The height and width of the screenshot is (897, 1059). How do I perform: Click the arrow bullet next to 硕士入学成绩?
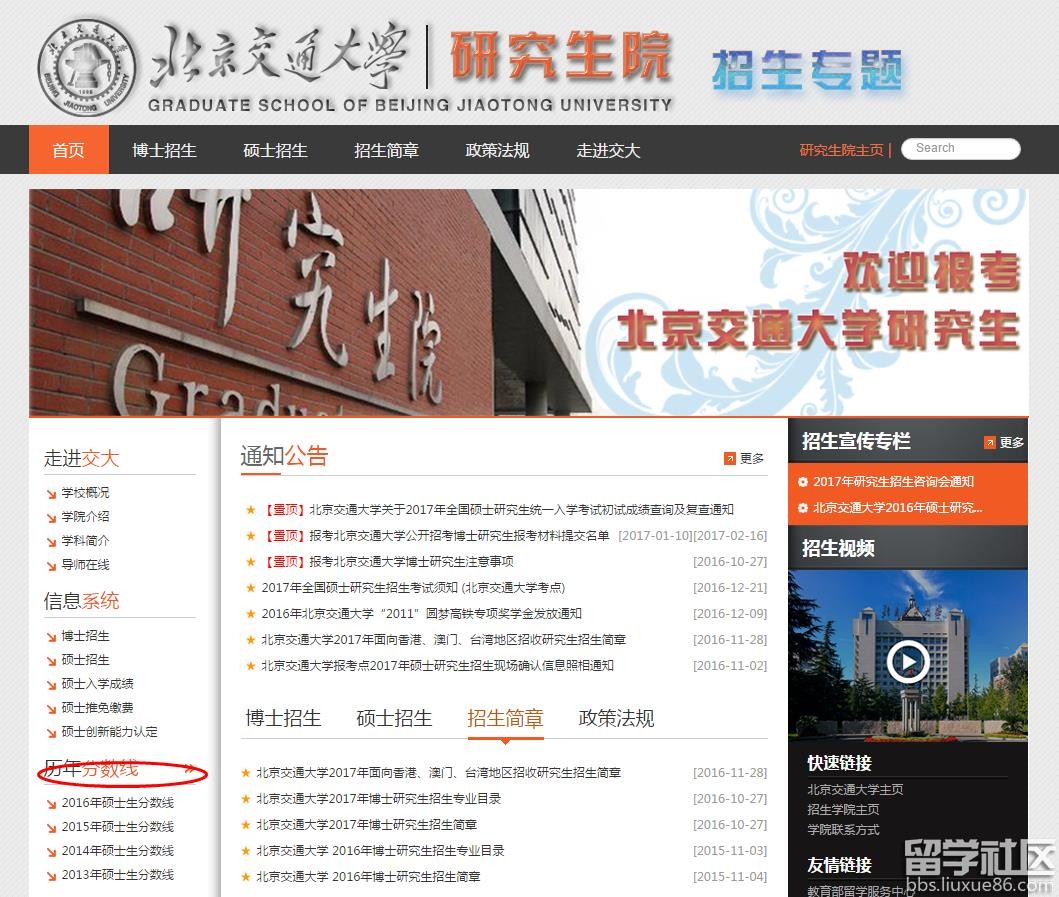pyautogui.click(x=51, y=685)
